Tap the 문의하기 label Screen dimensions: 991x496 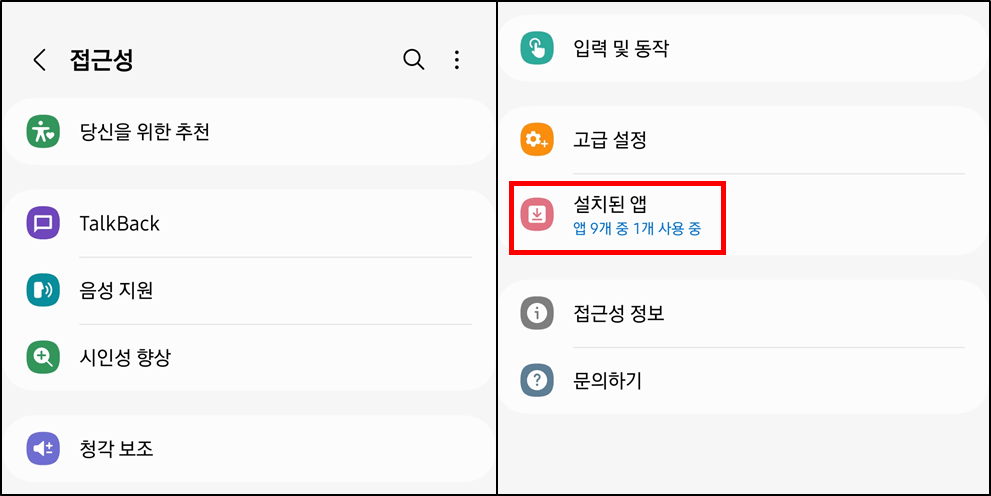click(x=607, y=380)
